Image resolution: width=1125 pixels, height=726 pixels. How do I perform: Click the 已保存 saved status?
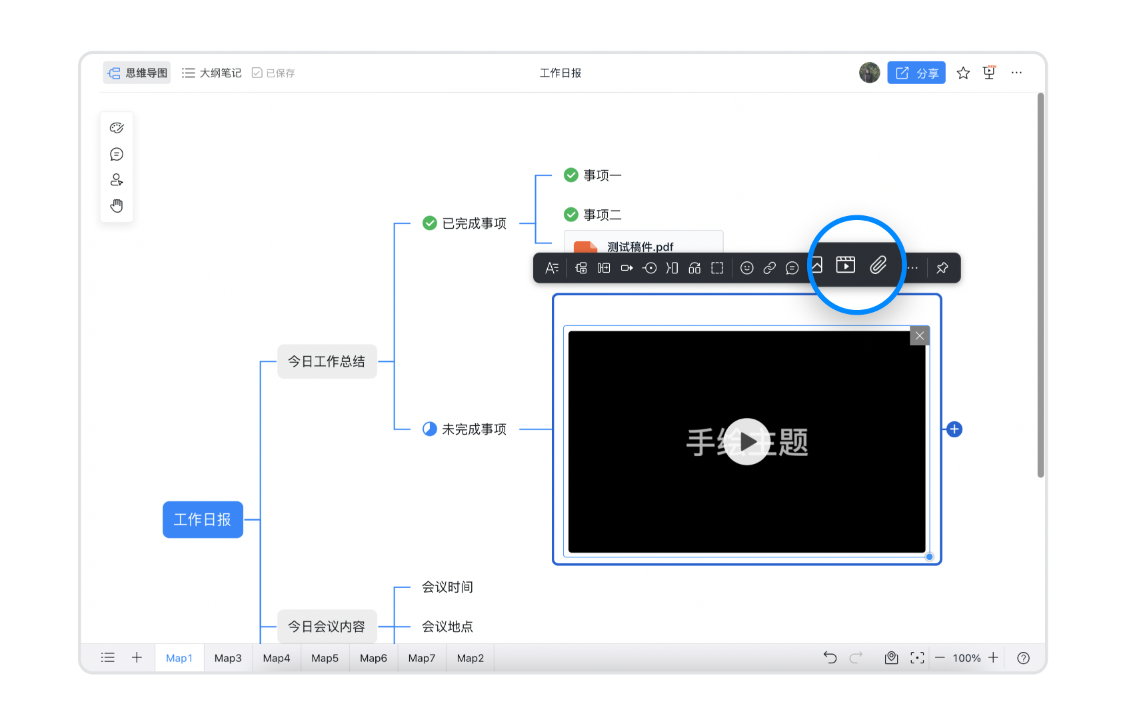pyautogui.click(x=273, y=72)
